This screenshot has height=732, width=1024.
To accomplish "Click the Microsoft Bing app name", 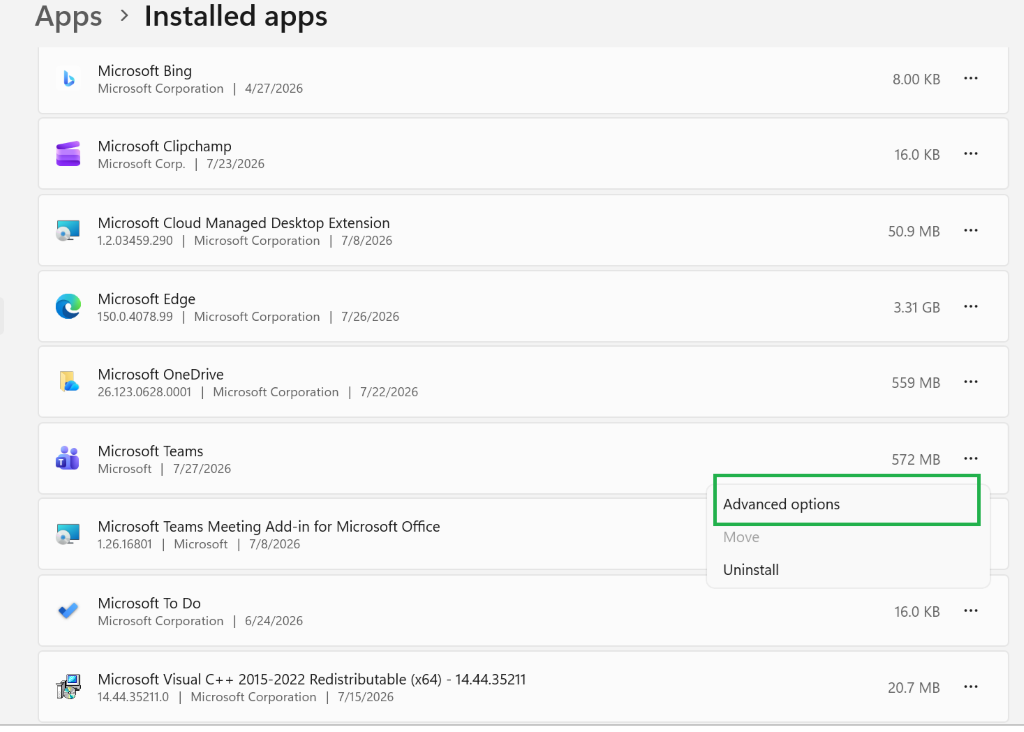I will coord(145,71).
